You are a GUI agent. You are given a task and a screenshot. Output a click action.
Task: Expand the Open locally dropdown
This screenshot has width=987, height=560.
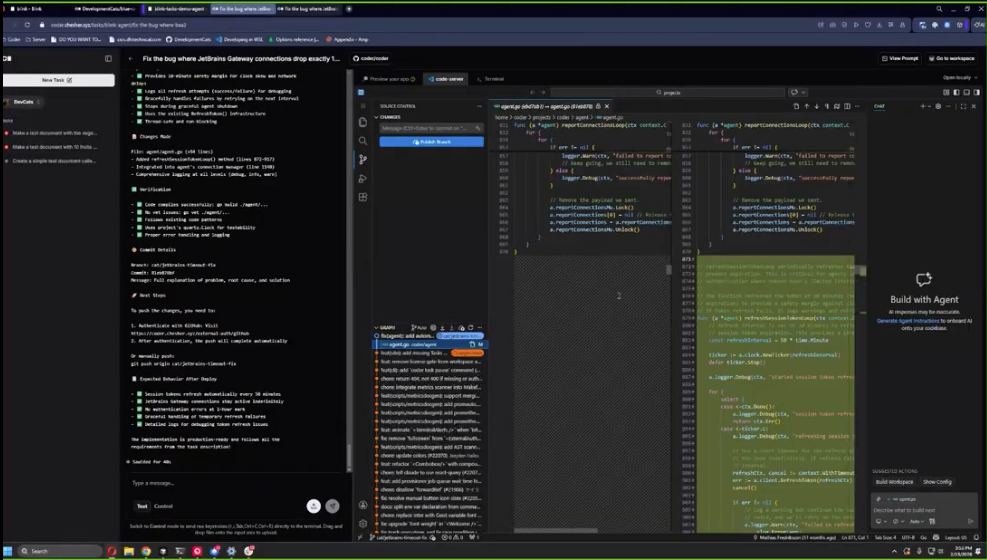(959, 77)
